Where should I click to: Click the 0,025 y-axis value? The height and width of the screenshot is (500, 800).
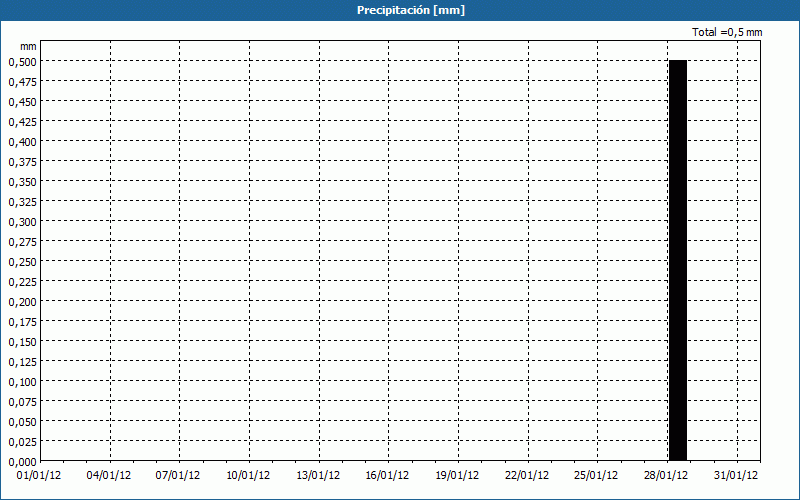point(23,442)
